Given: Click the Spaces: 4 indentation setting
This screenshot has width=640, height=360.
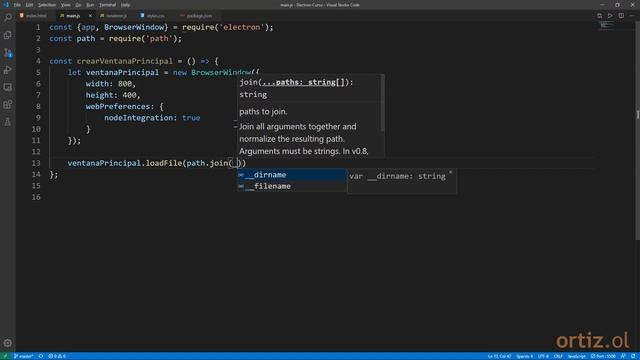Looking at the screenshot, I should [524, 356].
